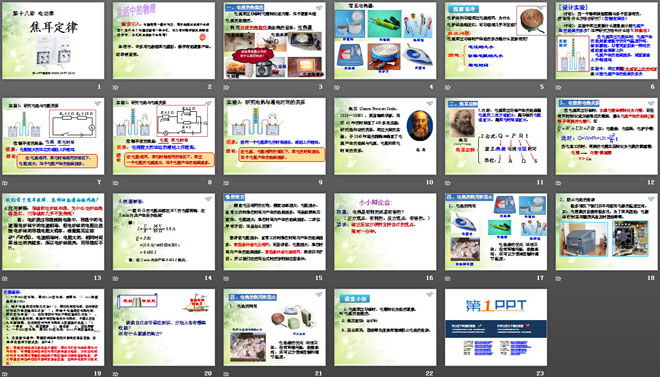Select slide 20 thumbnail with sailing ship graphic
This screenshot has width=660, height=377.
164,327
